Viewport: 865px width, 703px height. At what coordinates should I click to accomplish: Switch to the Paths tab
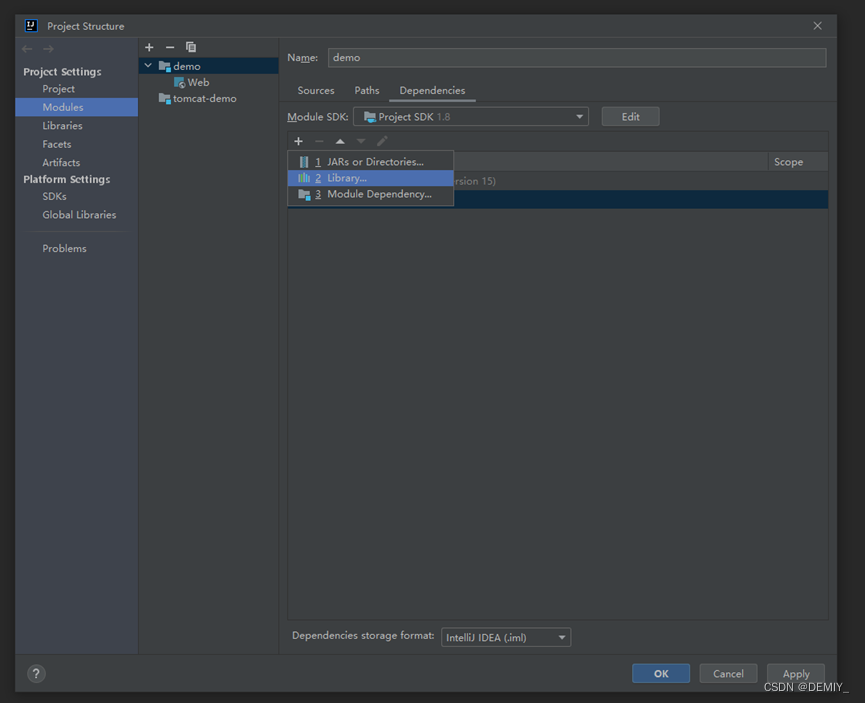(367, 90)
